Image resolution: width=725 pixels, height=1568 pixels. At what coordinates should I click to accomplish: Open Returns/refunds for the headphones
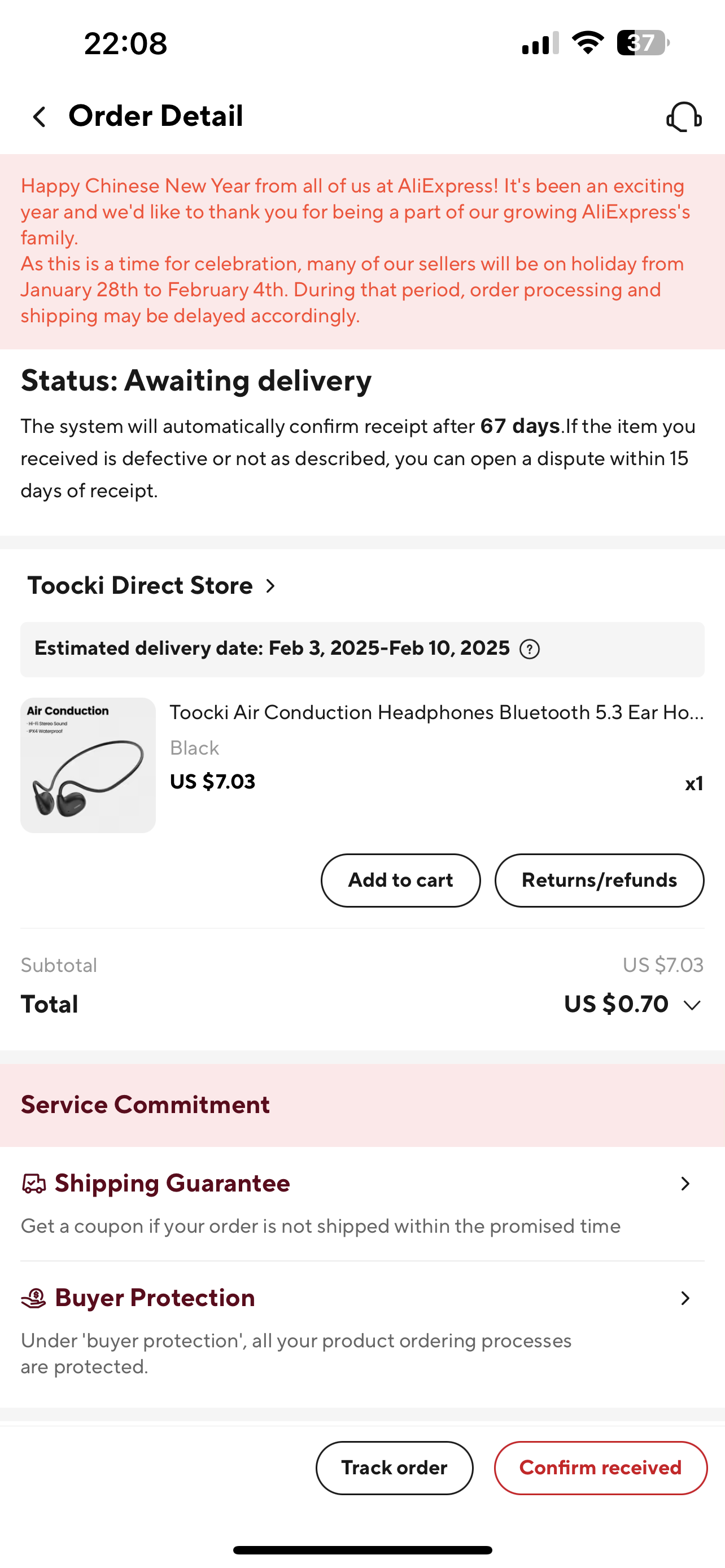click(x=599, y=880)
